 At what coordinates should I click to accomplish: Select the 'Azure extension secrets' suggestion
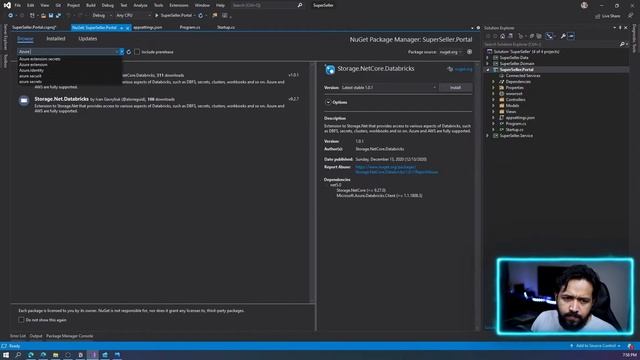pos(40,59)
